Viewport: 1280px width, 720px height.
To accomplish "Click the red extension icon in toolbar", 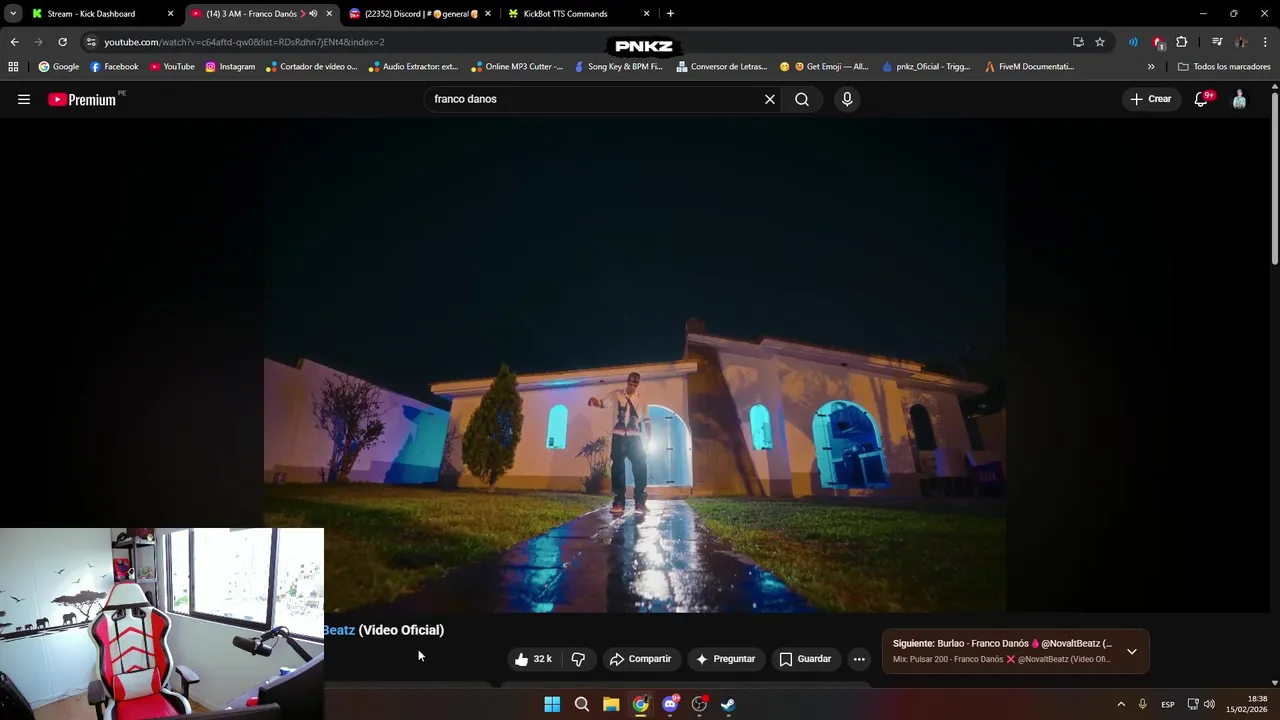I will (x=1158, y=42).
